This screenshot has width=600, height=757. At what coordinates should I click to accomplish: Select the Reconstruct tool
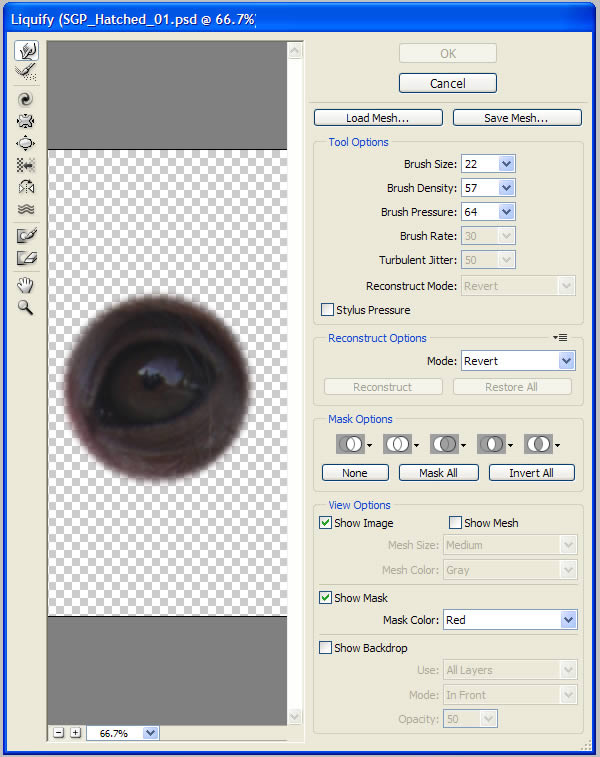(26, 72)
